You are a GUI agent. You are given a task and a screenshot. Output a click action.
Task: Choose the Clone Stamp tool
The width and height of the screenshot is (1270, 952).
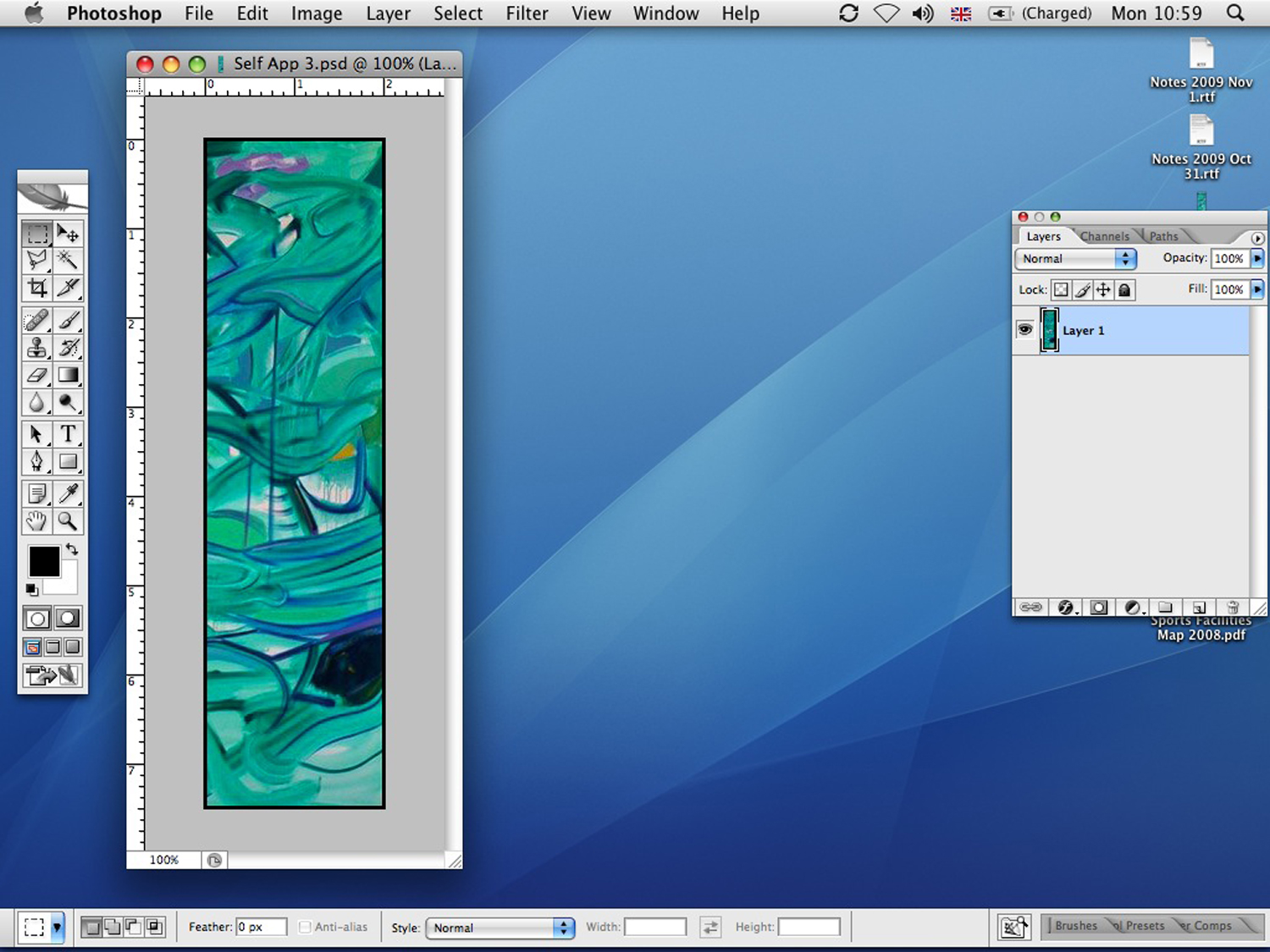(36, 348)
